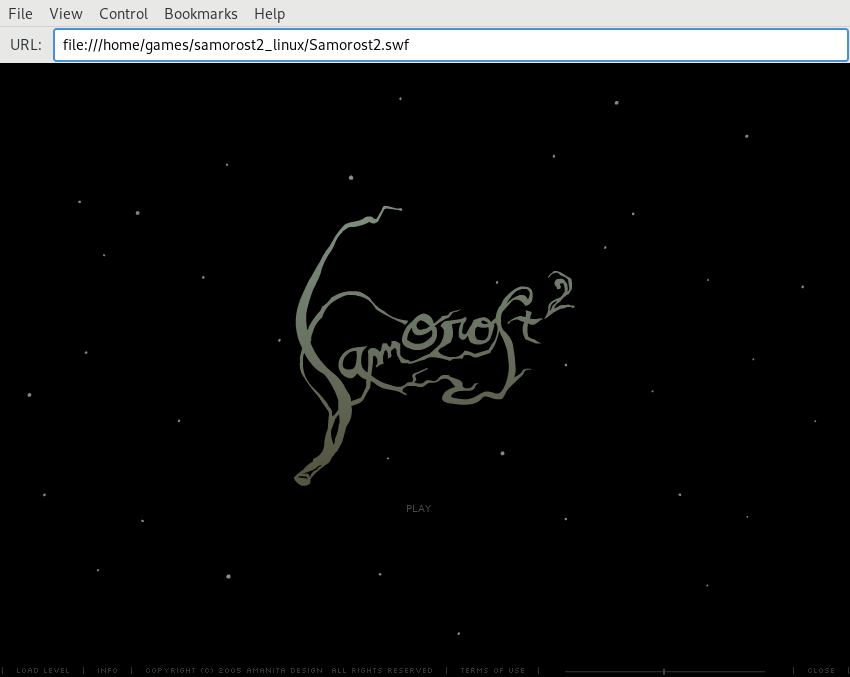Click the Samorost 2 title logo
Screen dimensions: 850x677
tap(434, 346)
